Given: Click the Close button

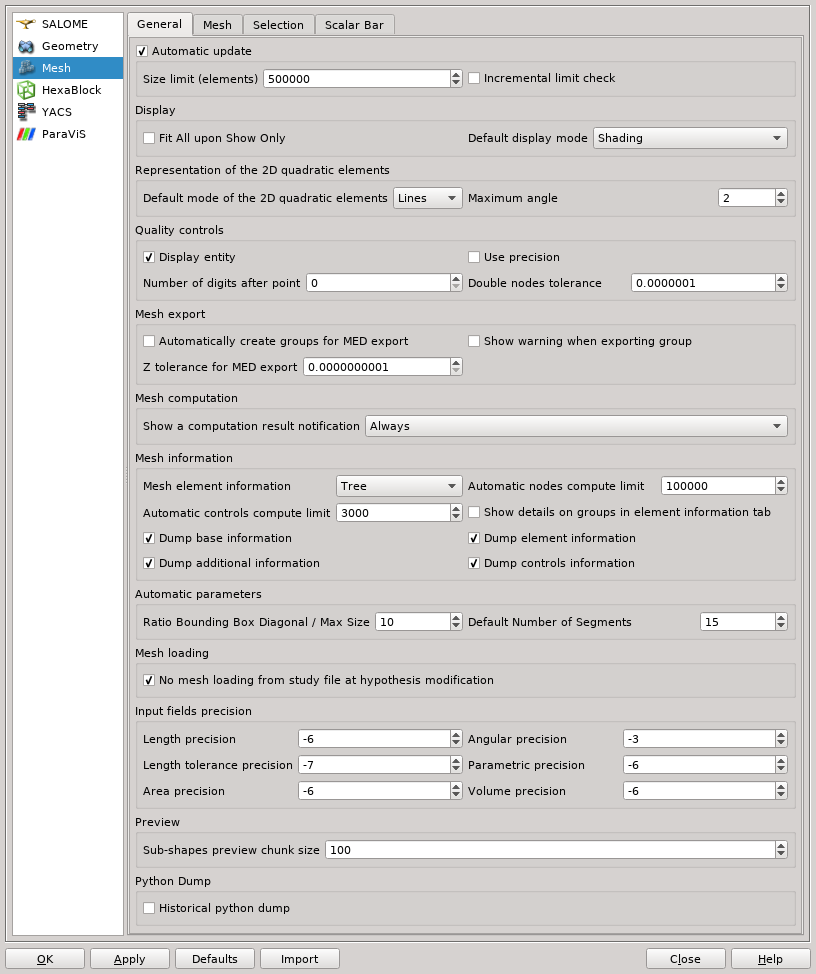Looking at the screenshot, I should [x=685, y=959].
